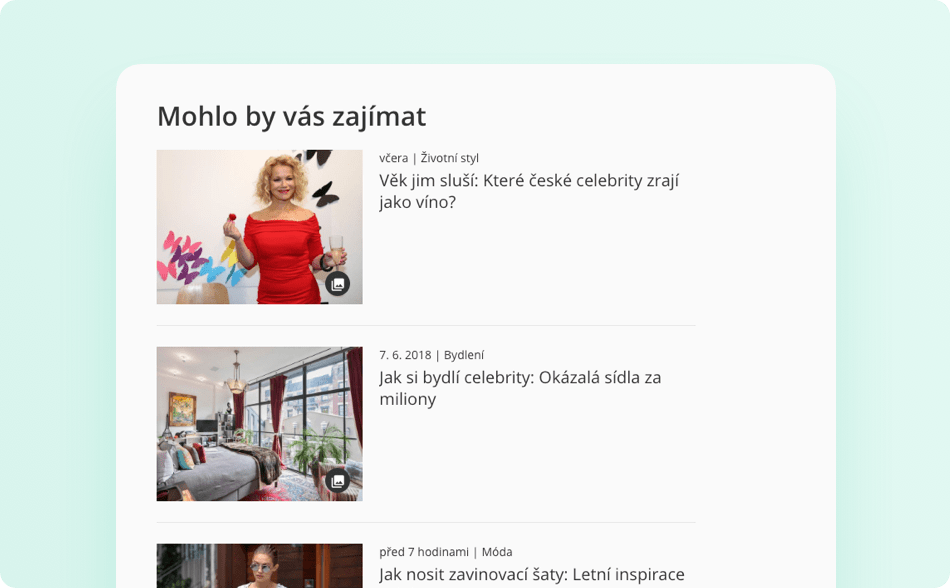Open article "Věk jim sluší: Které české celebrity"
The height and width of the screenshot is (588, 950).
(528, 191)
